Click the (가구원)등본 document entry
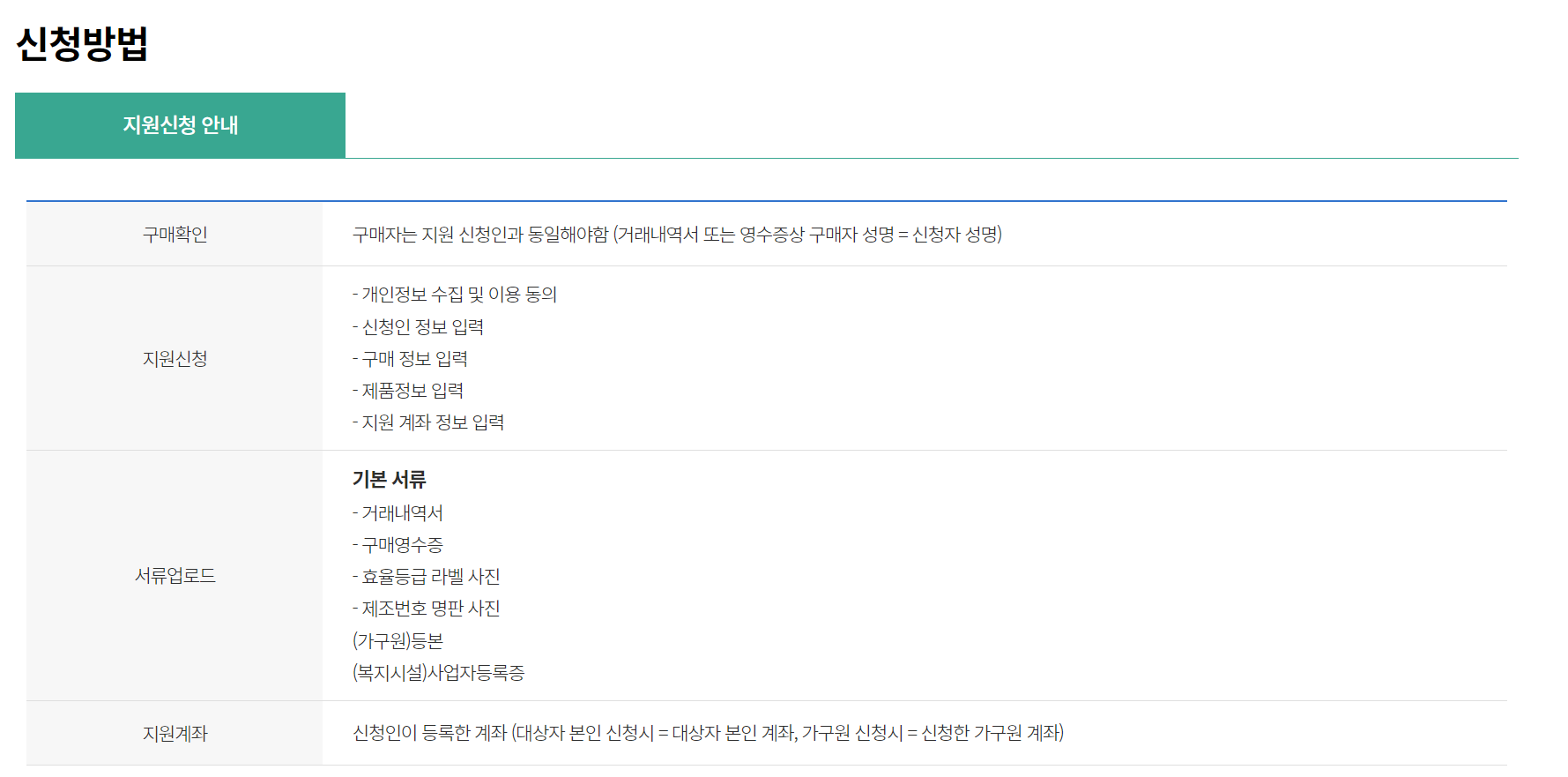This screenshot has width=1568, height=777. click(398, 641)
